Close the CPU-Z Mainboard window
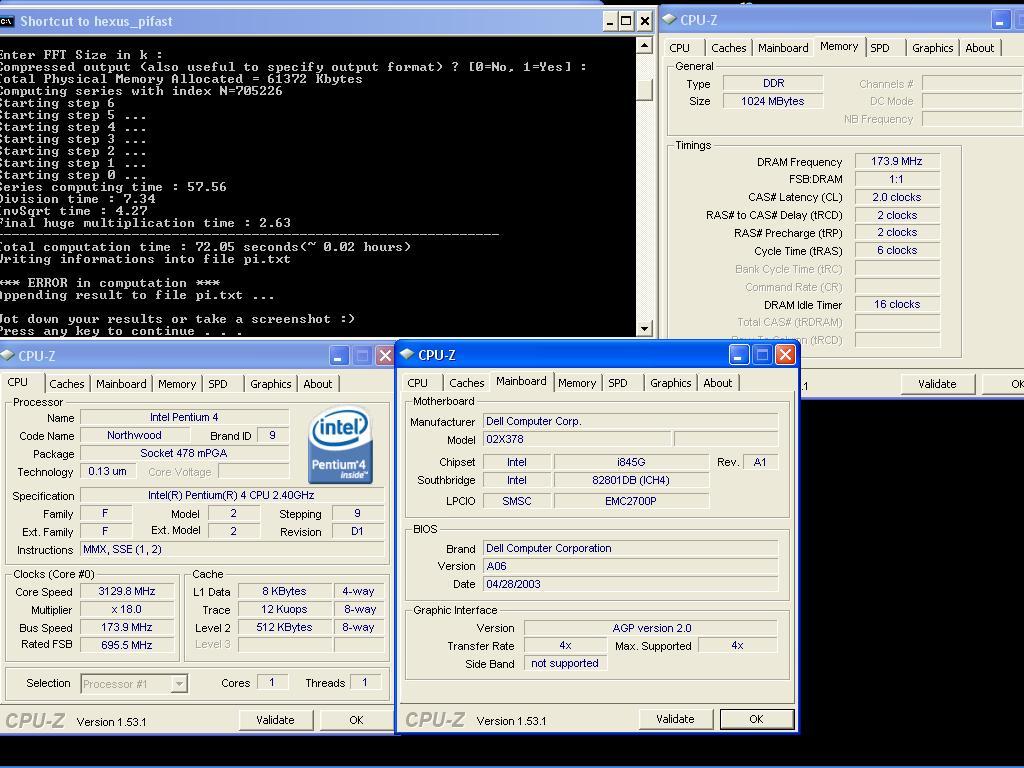Screen dimensions: 1024x768 click(x=786, y=355)
